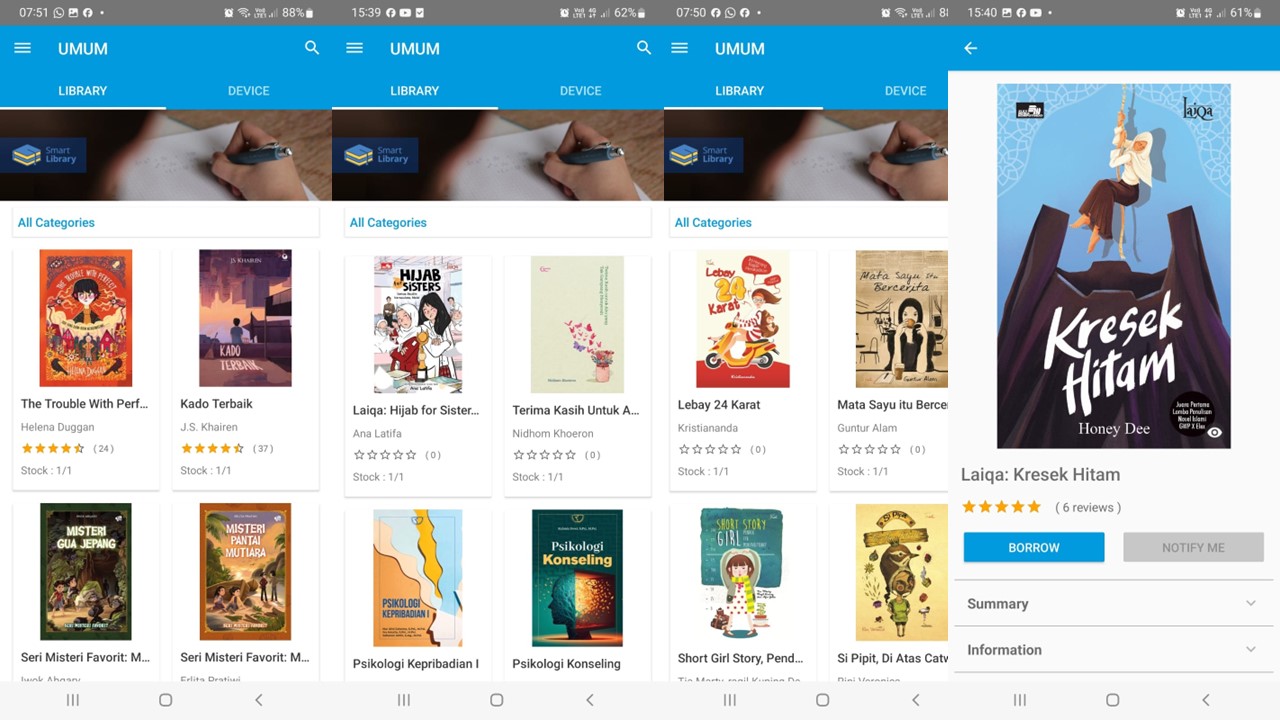
Task: Open Psikologi Konseling book cover
Action: 577,578
